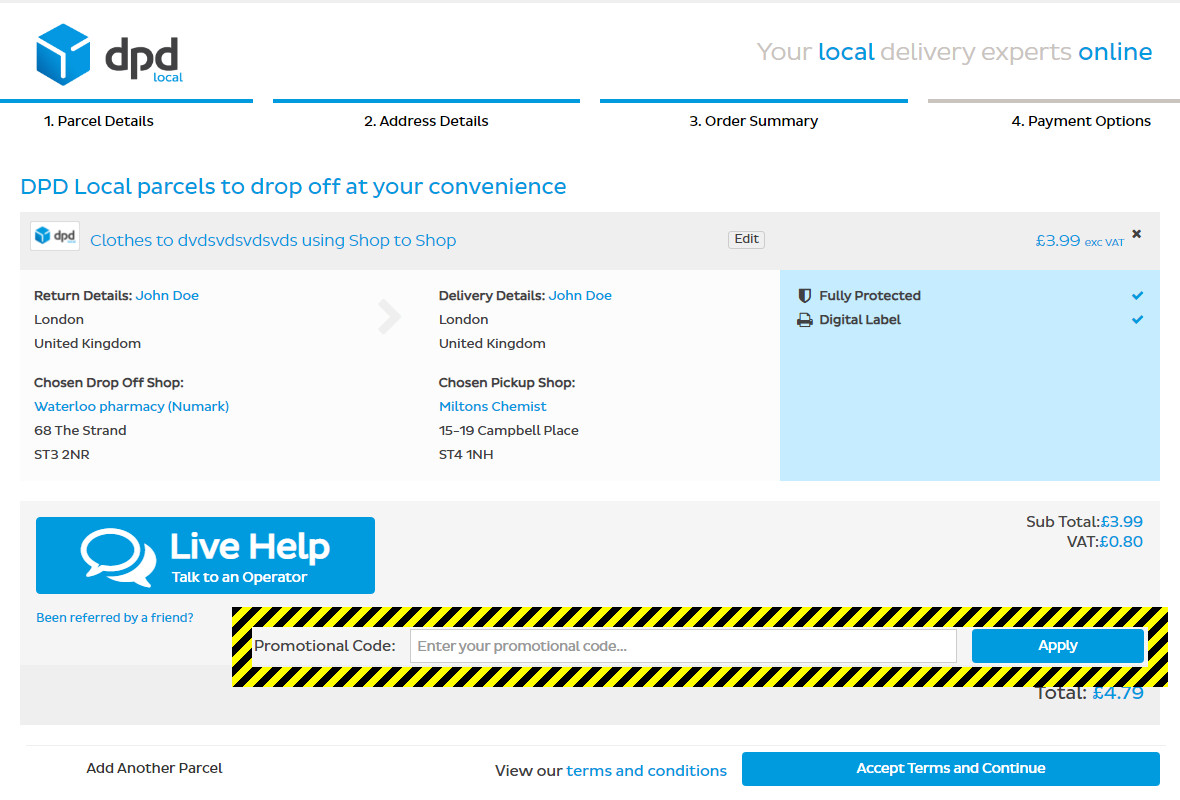Viewport: 1180px width, 800px height.
Task: Open Waterloo pharmacy (Numark) drop off shop
Action: (x=132, y=406)
